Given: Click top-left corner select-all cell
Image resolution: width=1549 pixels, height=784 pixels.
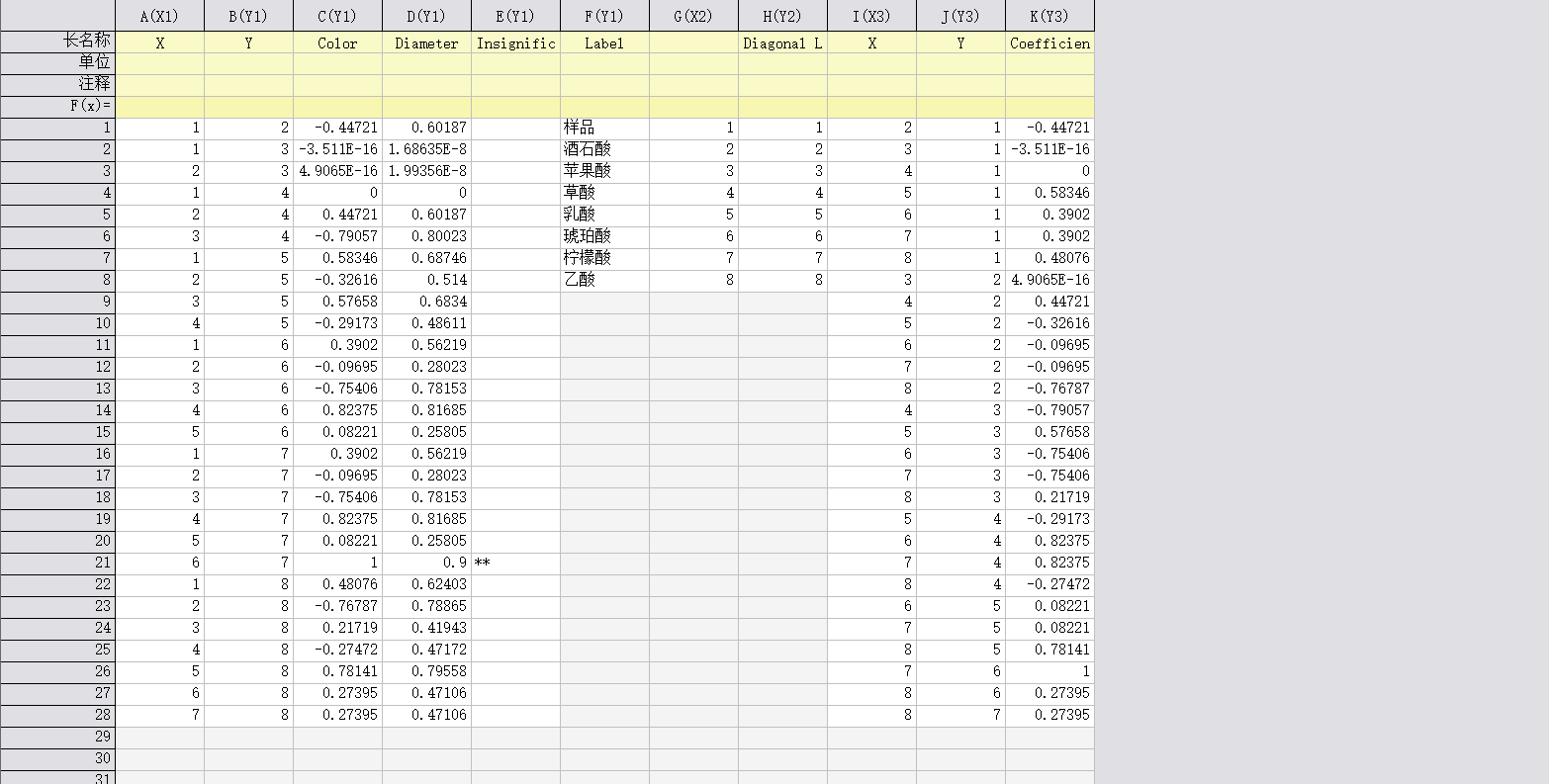Looking at the screenshot, I should [x=57, y=16].
